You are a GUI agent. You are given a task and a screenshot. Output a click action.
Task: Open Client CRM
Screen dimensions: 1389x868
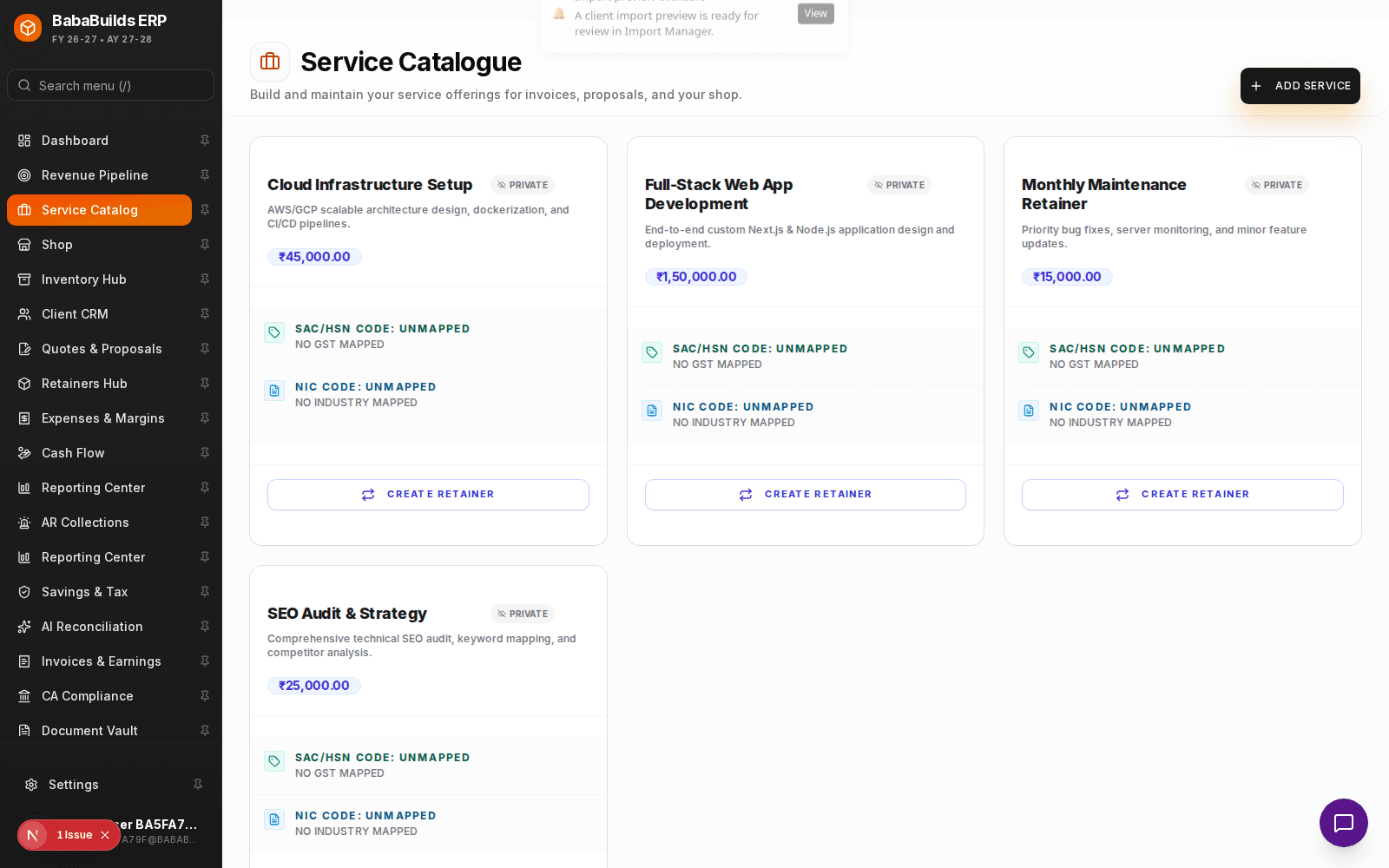[99, 314]
